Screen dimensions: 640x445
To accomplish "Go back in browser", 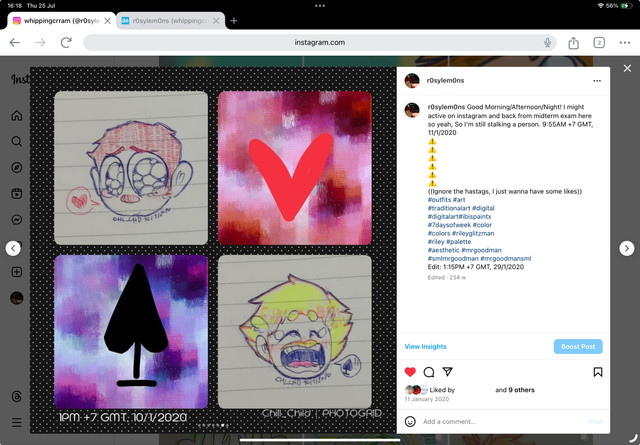I will point(15,42).
